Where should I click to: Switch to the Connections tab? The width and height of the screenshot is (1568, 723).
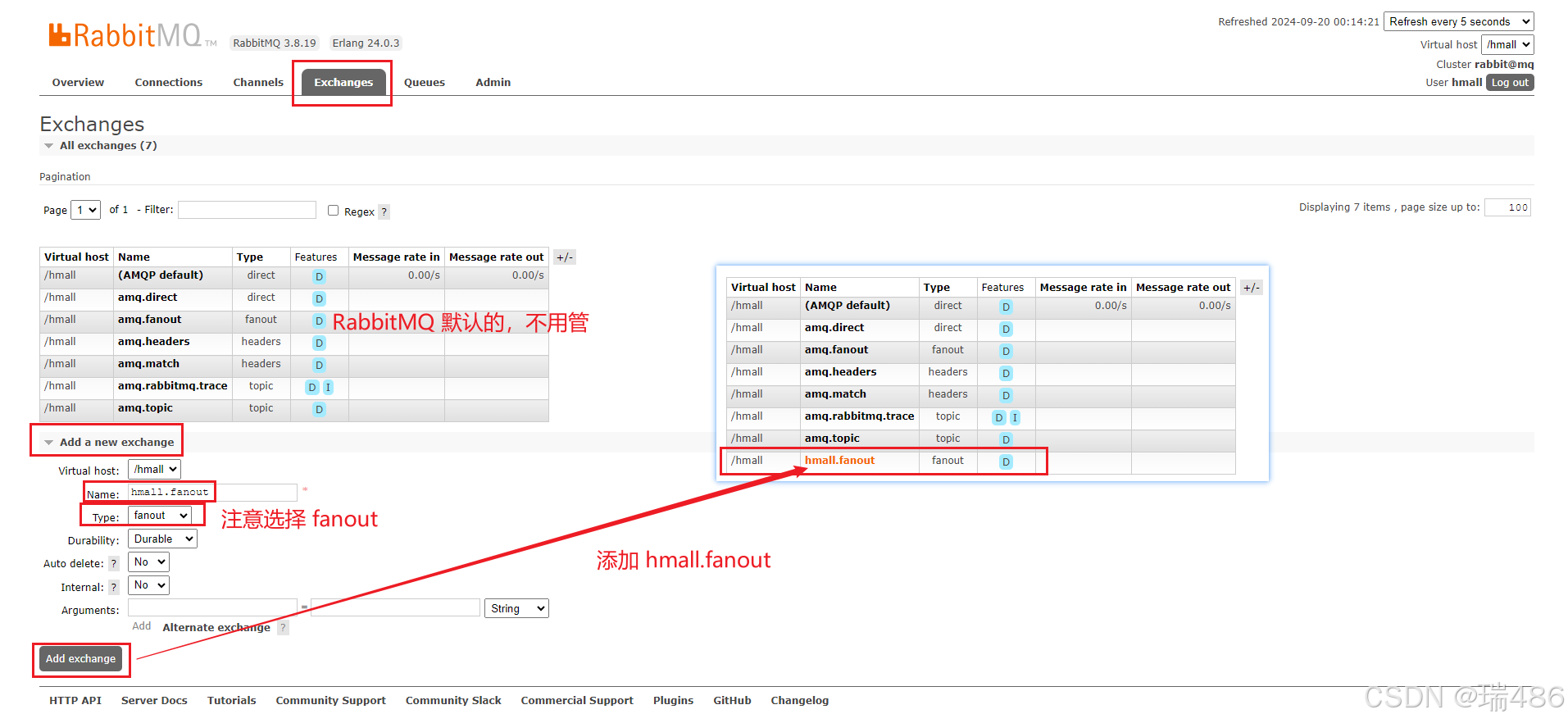(169, 83)
